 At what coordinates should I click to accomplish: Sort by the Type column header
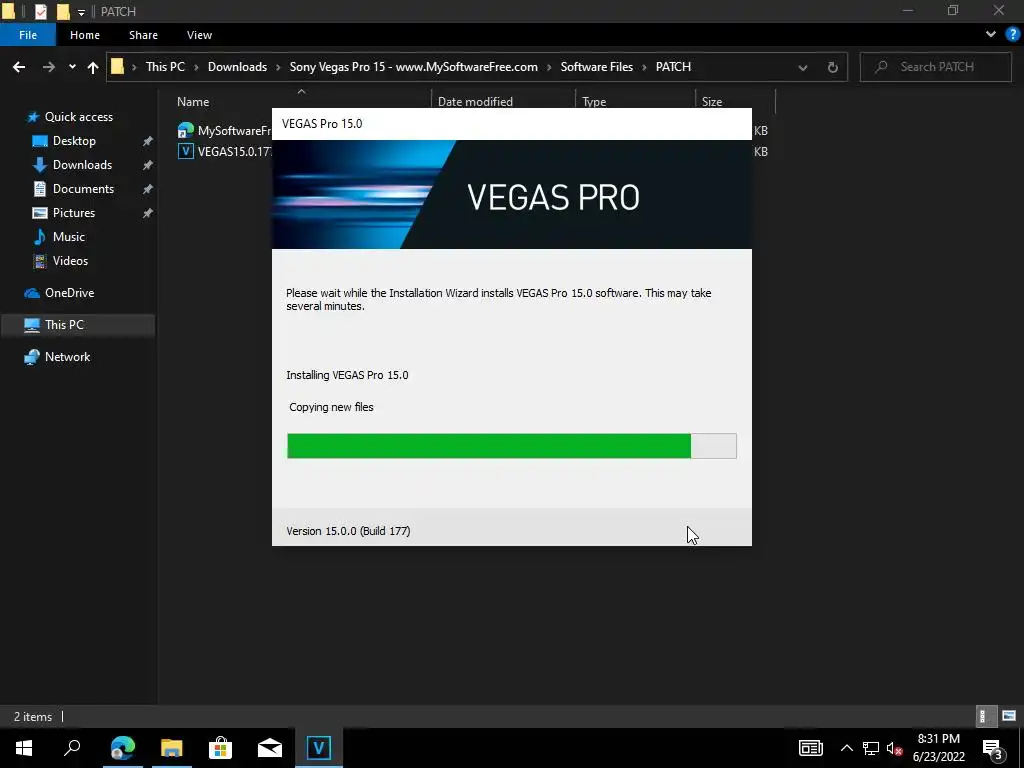tap(594, 102)
